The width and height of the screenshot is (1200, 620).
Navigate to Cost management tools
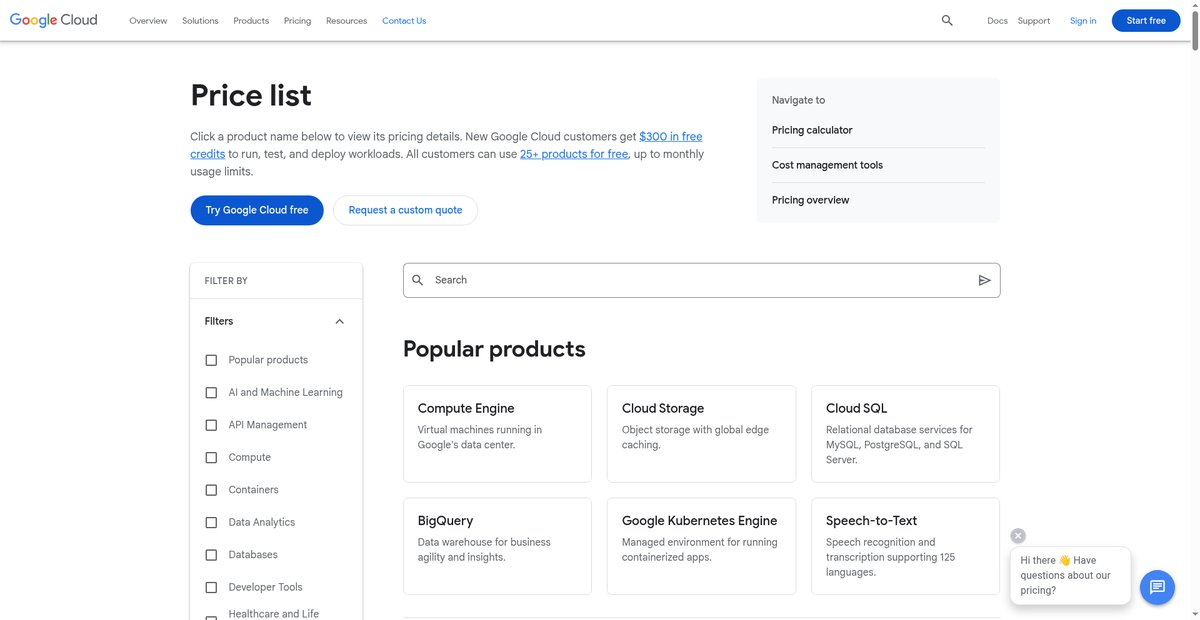[x=827, y=165]
